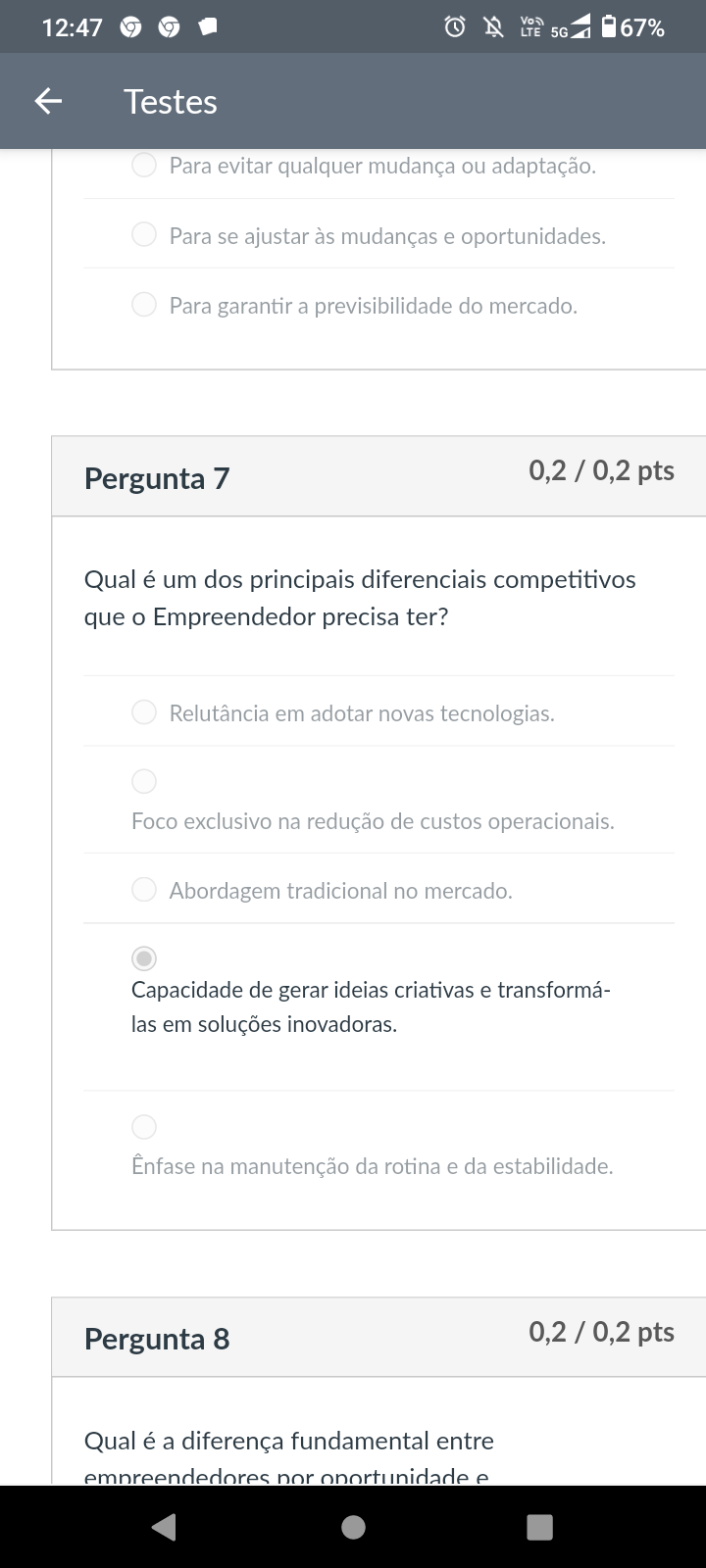Tap the Android back navigation triangle
Viewport: 706px width, 1568px height.
pos(164,1527)
